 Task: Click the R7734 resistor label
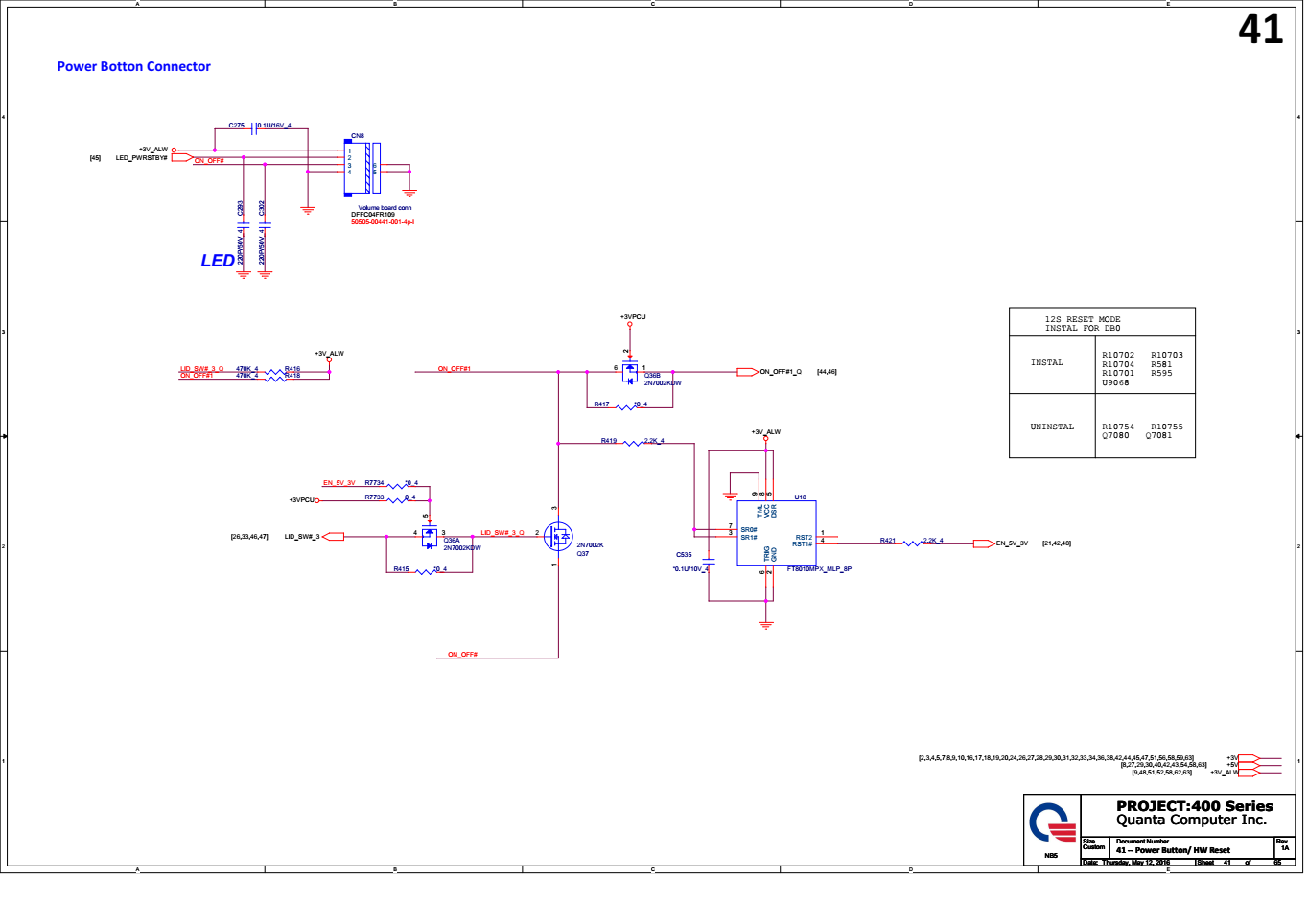point(374,483)
